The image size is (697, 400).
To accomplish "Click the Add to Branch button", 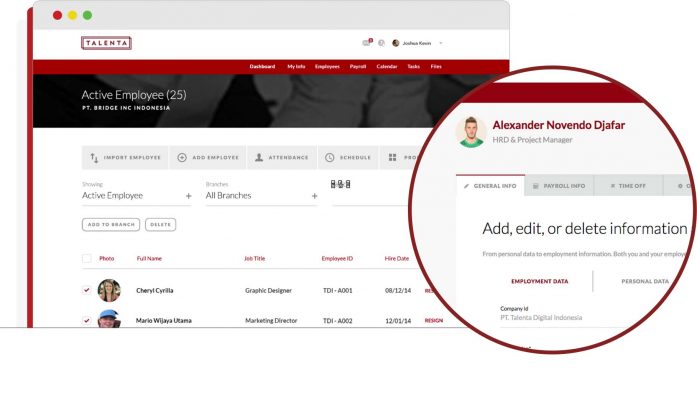I will tap(111, 224).
